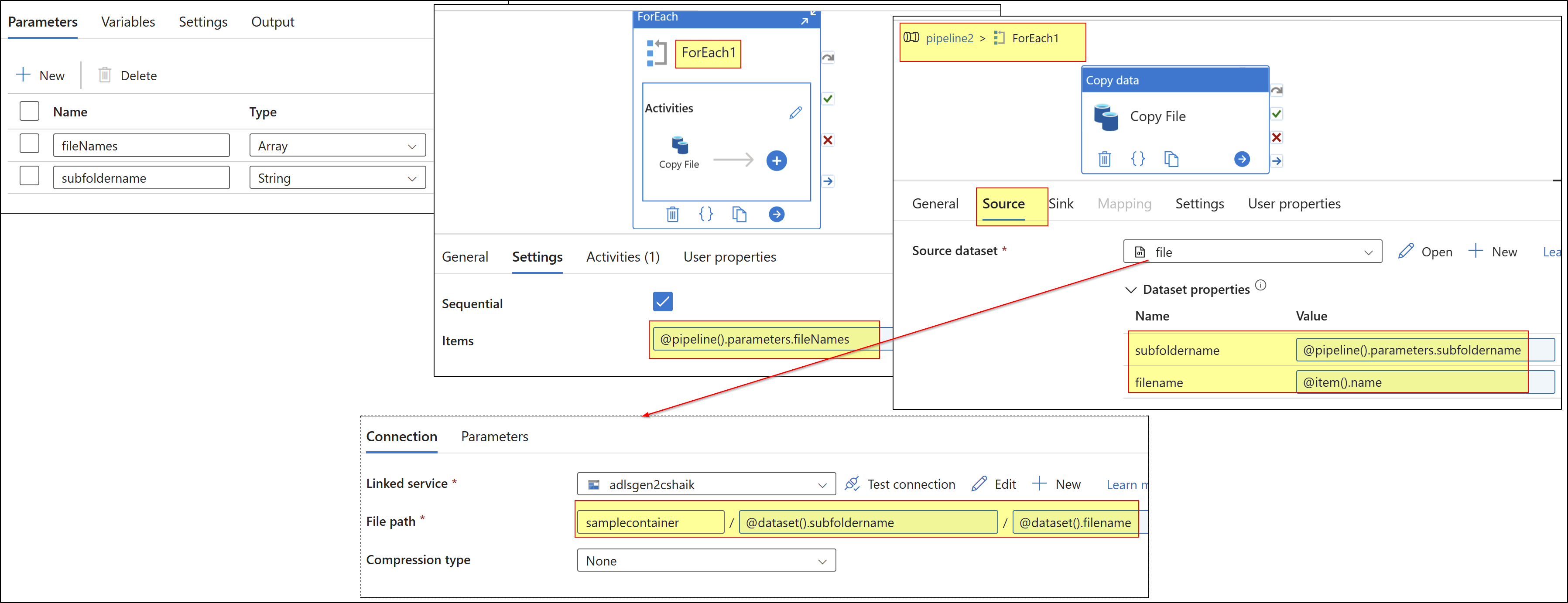Viewport: 1568px width, 603px height.
Task: Click the pencil edit icon in ForEach Activities
Action: click(x=795, y=112)
